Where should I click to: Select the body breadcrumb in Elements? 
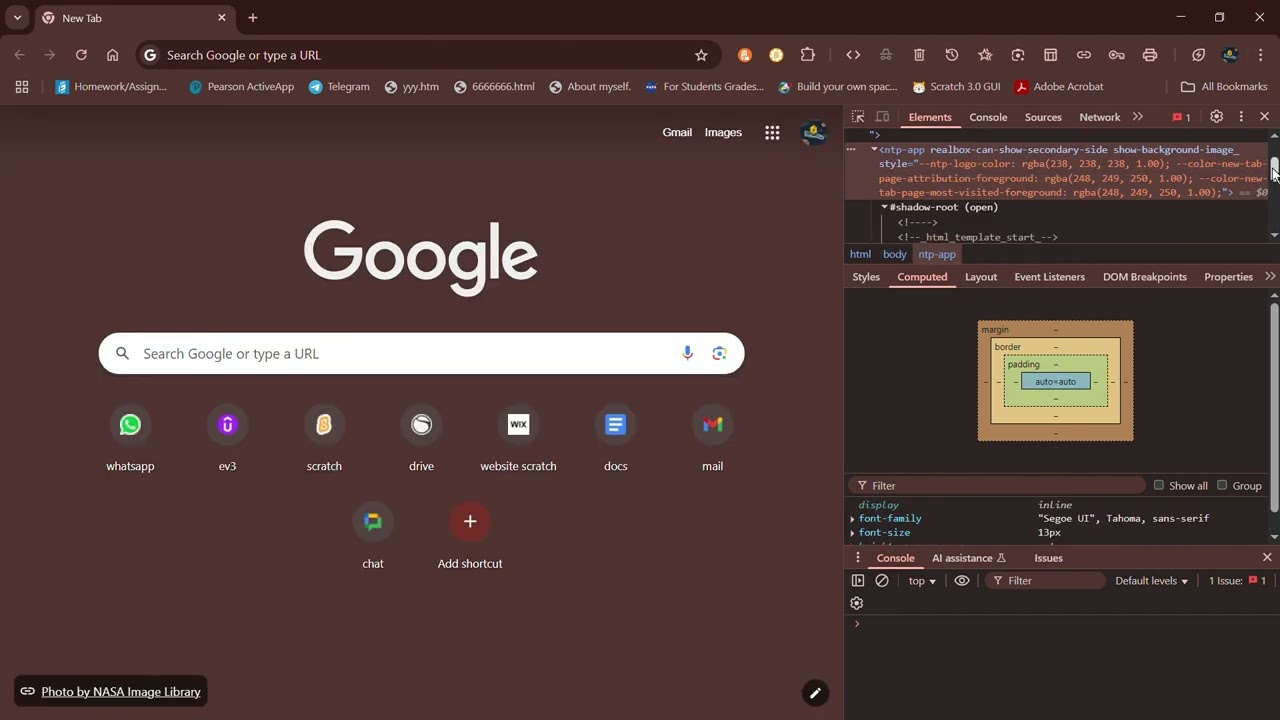click(894, 254)
